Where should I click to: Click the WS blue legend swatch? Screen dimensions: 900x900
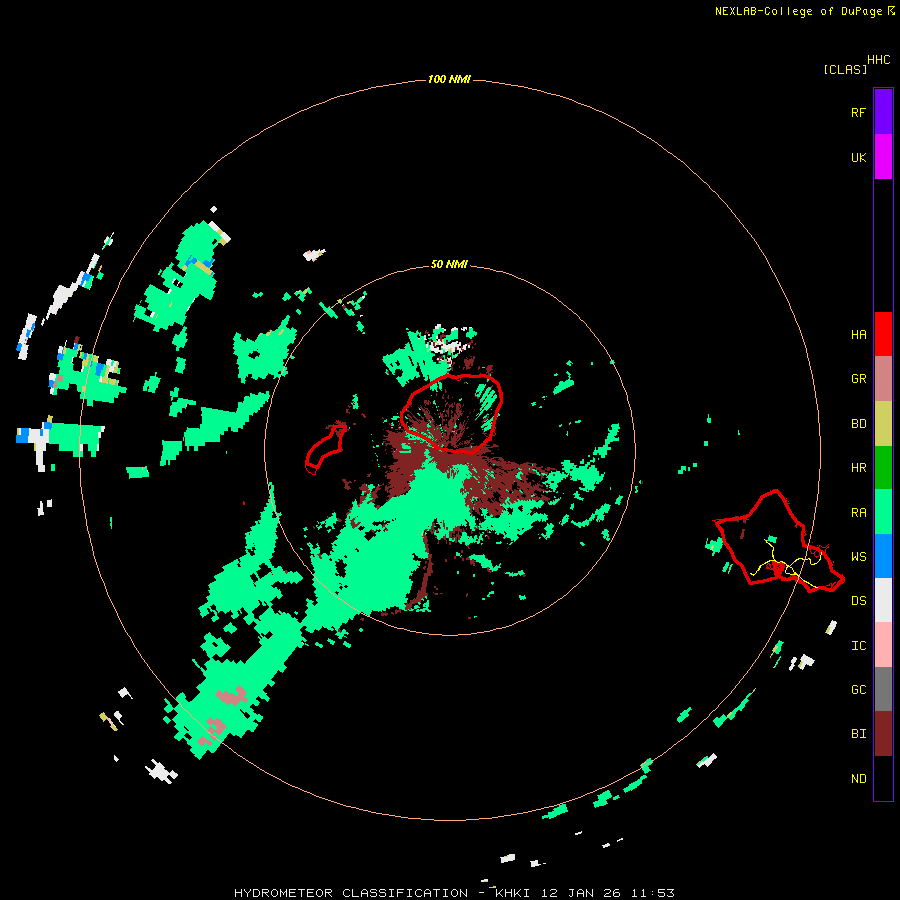(x=883, y=556)
